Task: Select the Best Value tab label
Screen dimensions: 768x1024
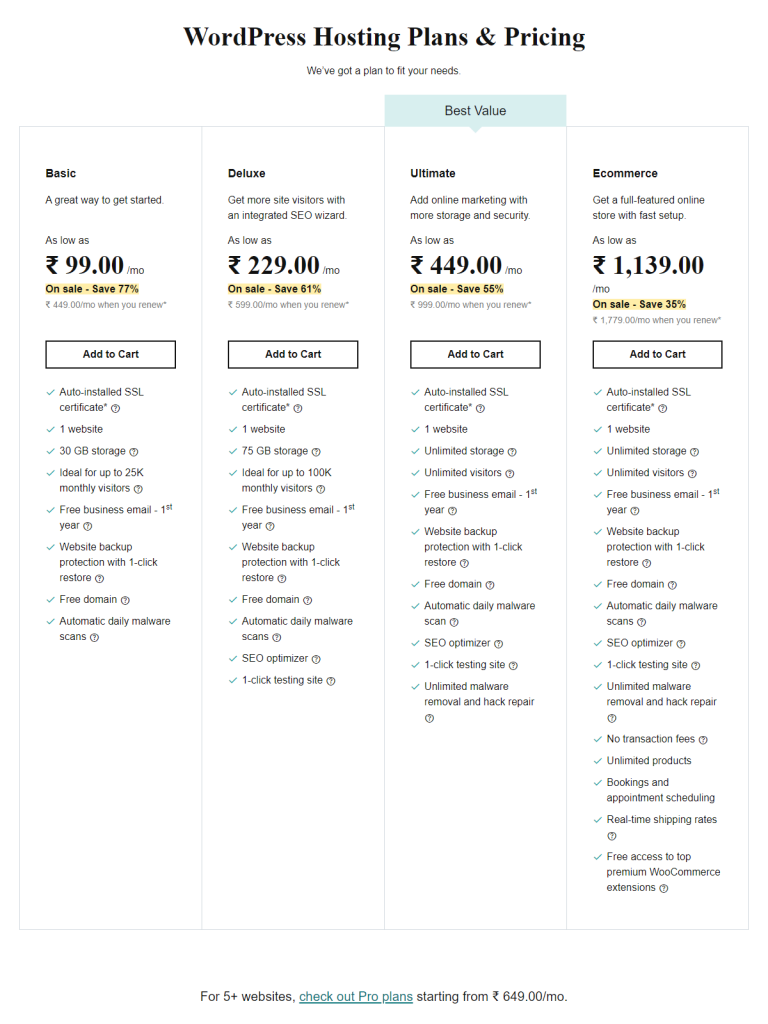Action: (x=475, y=111)
